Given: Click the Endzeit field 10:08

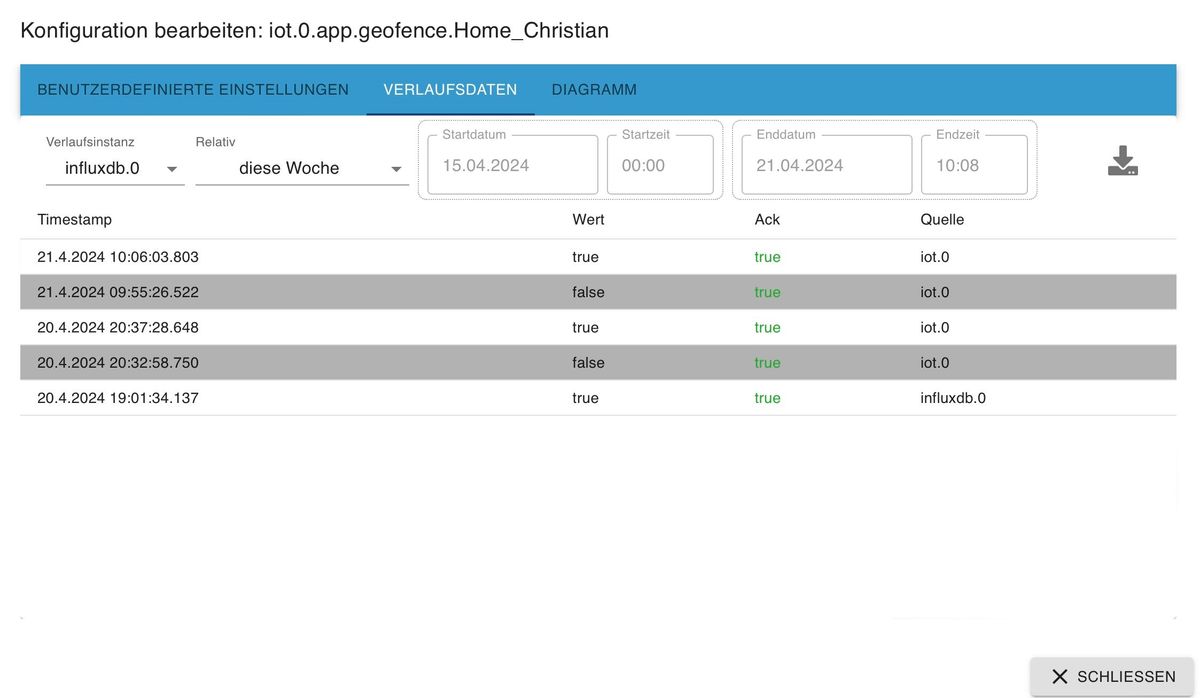Looking at the screenshot, I should point(974,165).
